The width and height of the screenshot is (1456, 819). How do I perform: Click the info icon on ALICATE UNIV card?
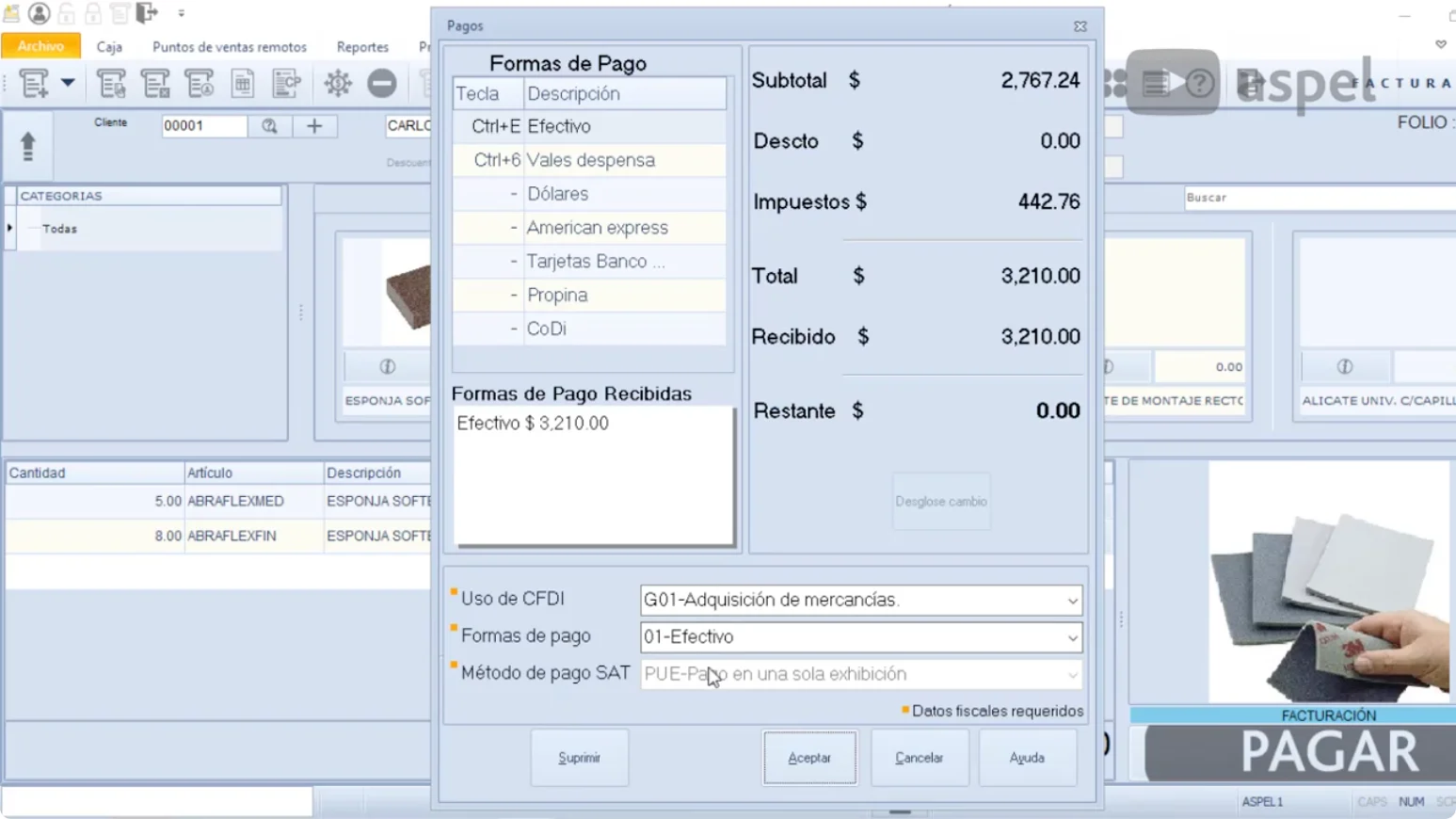tap(1345, 366)
